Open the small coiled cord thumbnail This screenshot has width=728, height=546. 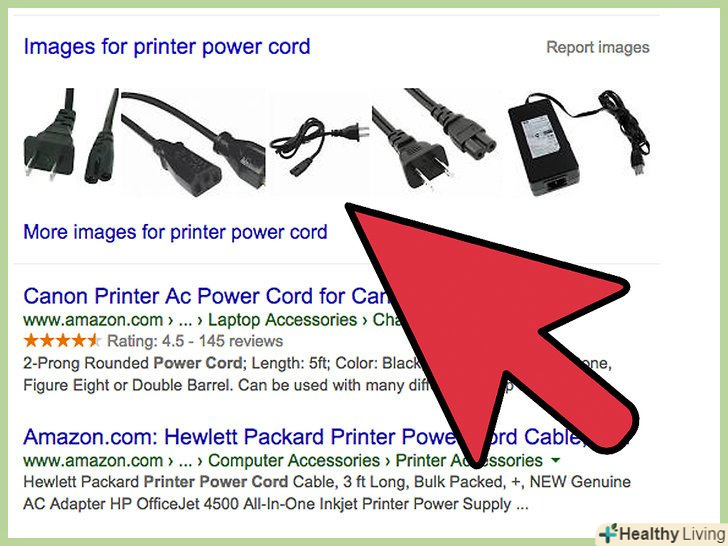320,146
